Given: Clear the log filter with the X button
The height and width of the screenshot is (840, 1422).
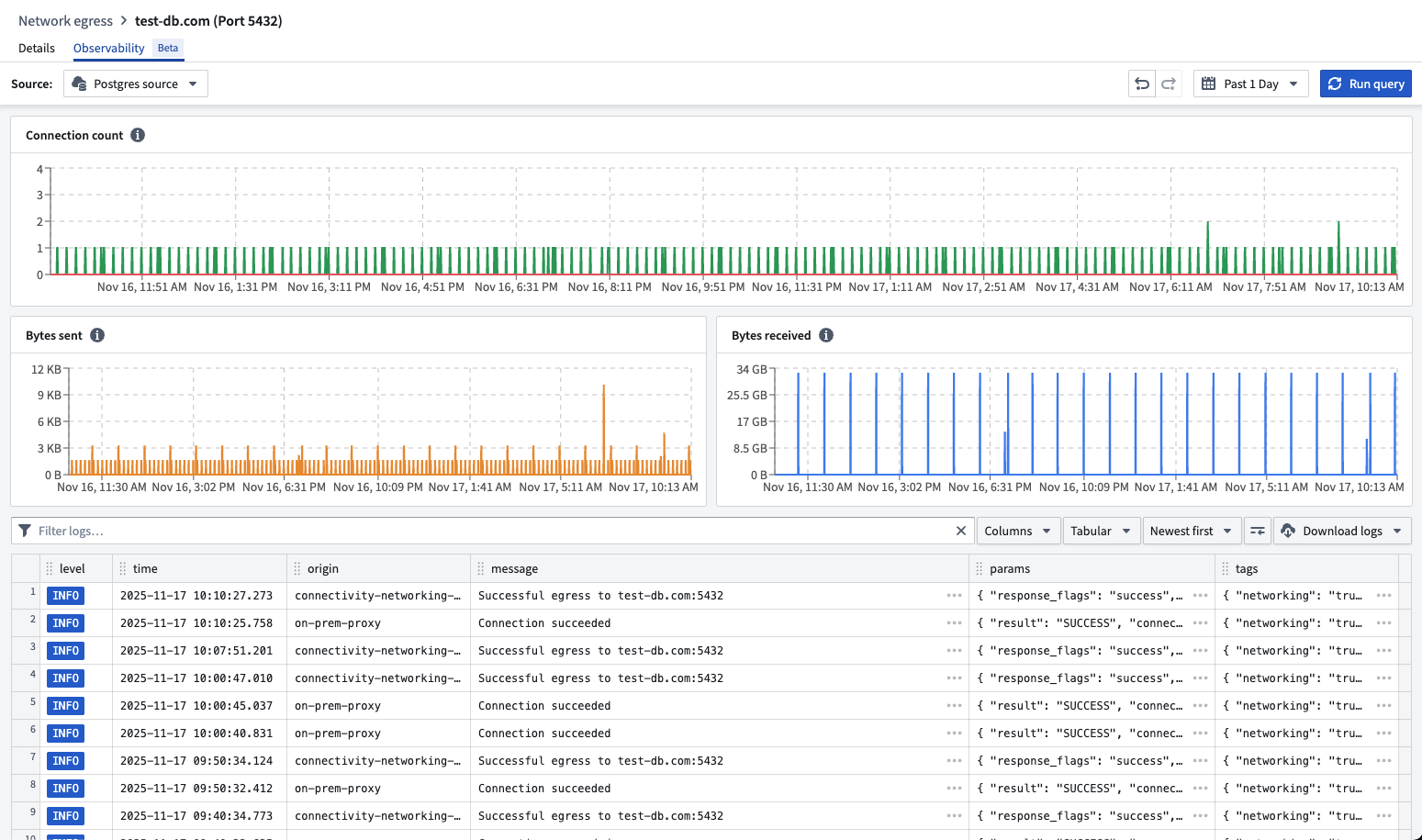Looking at the screenshot, I should 960,531.
